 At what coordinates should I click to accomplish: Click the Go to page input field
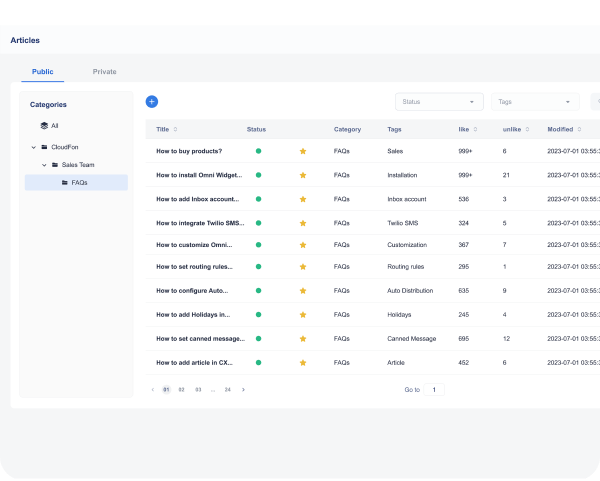[x=434, y=389]
